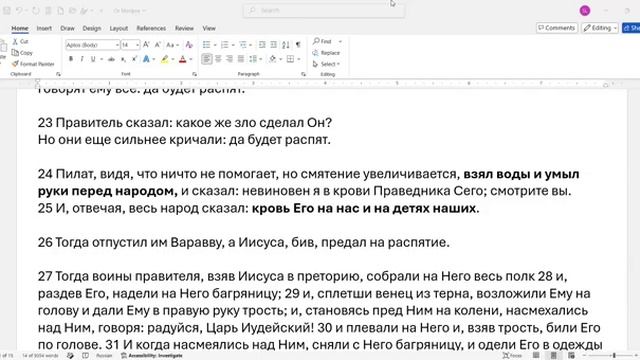Decrease paragraph indent
This screenshot has width=640, height=360.
click(x=262, y=44)
